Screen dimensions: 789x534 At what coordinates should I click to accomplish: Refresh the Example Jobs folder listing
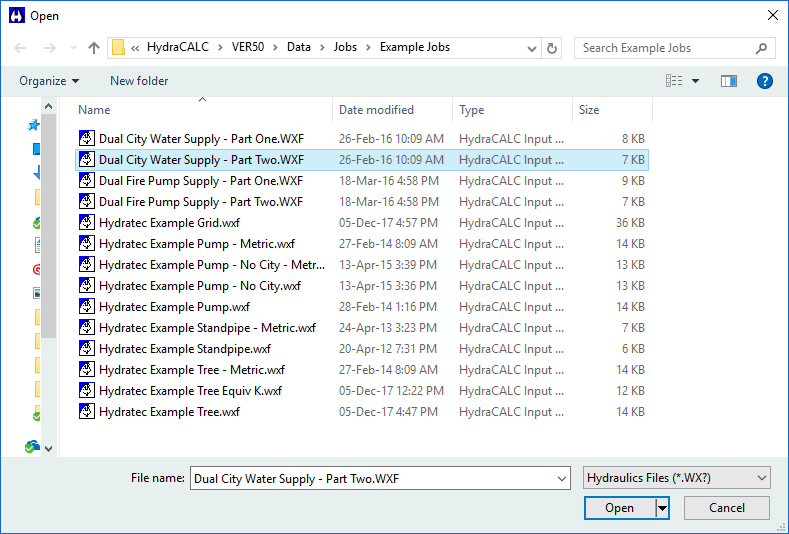552,48
